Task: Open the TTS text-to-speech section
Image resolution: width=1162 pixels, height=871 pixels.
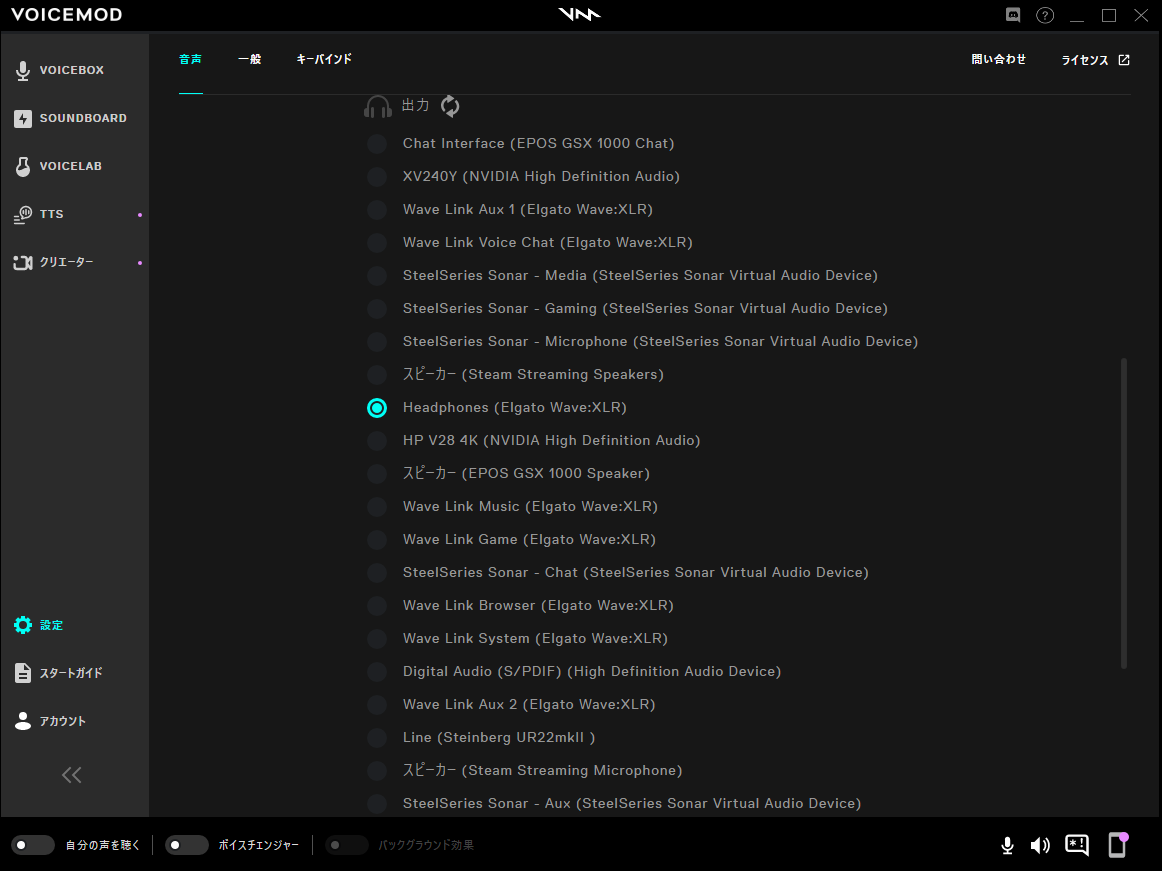Action: coord(39,214)
